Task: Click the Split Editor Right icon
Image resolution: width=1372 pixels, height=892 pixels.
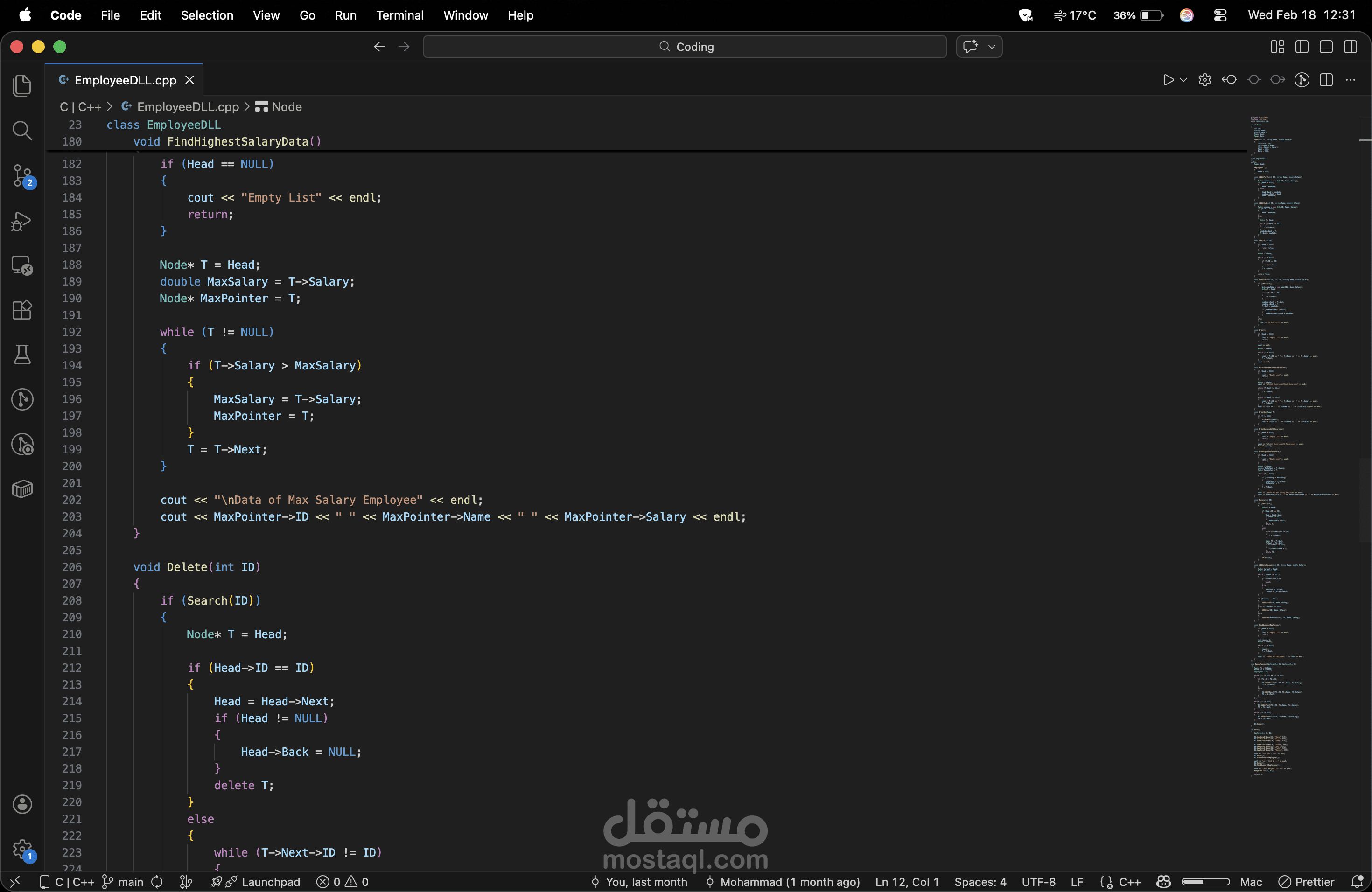Action: pos(1326,79)
